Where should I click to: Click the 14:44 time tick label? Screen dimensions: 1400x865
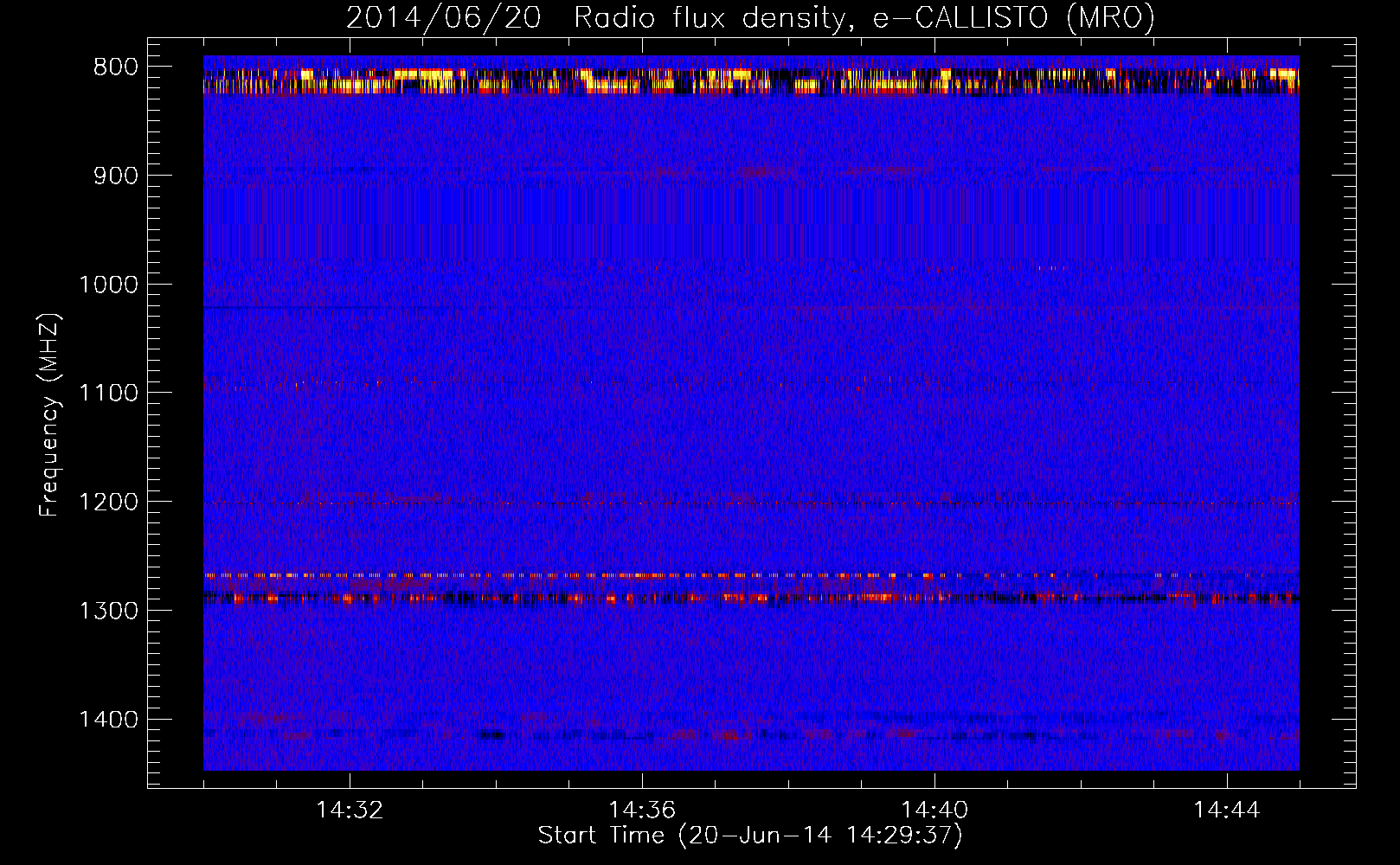pos(1227,811)
